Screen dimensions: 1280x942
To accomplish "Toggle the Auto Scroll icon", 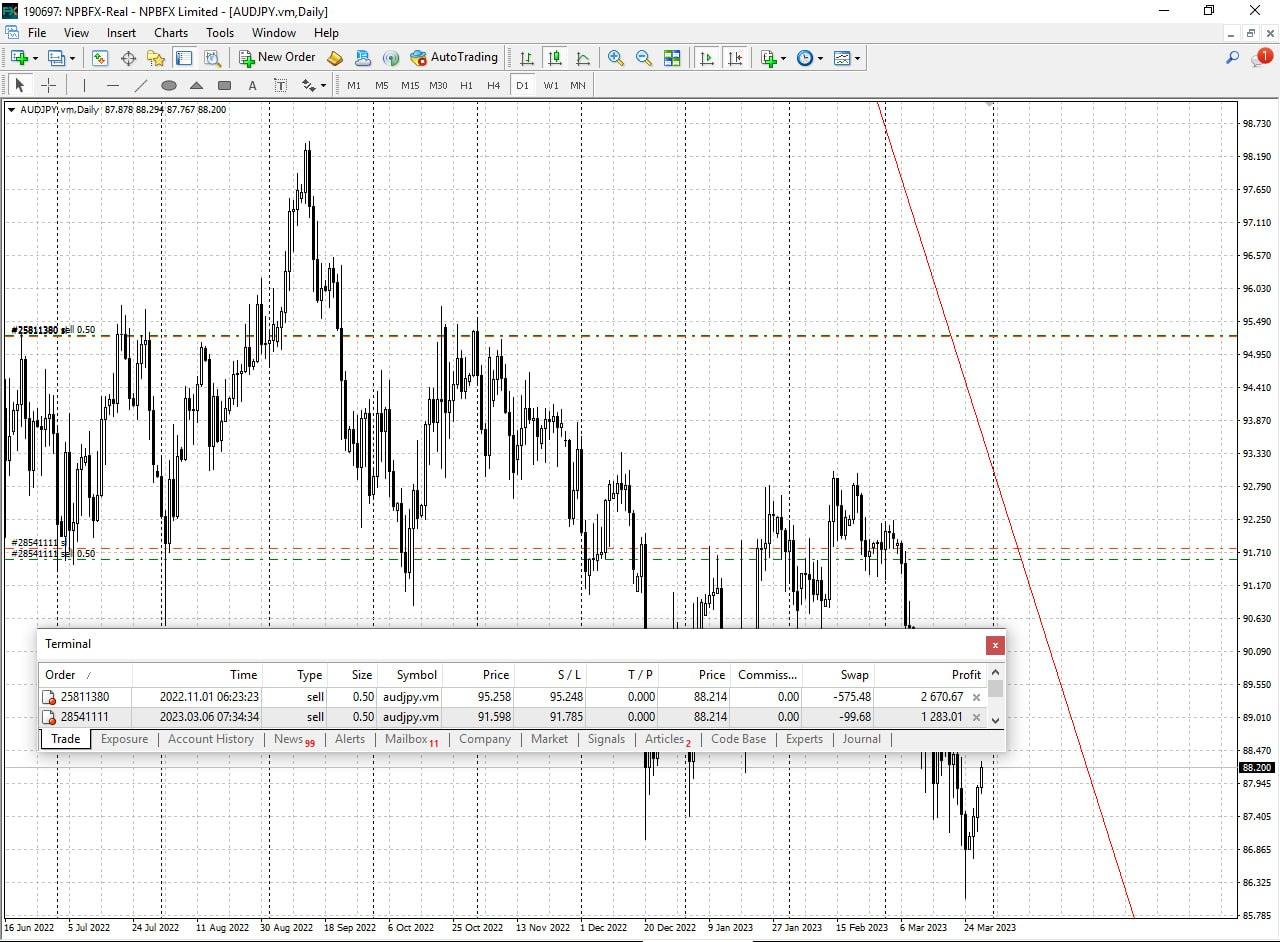I will [707, 58].
